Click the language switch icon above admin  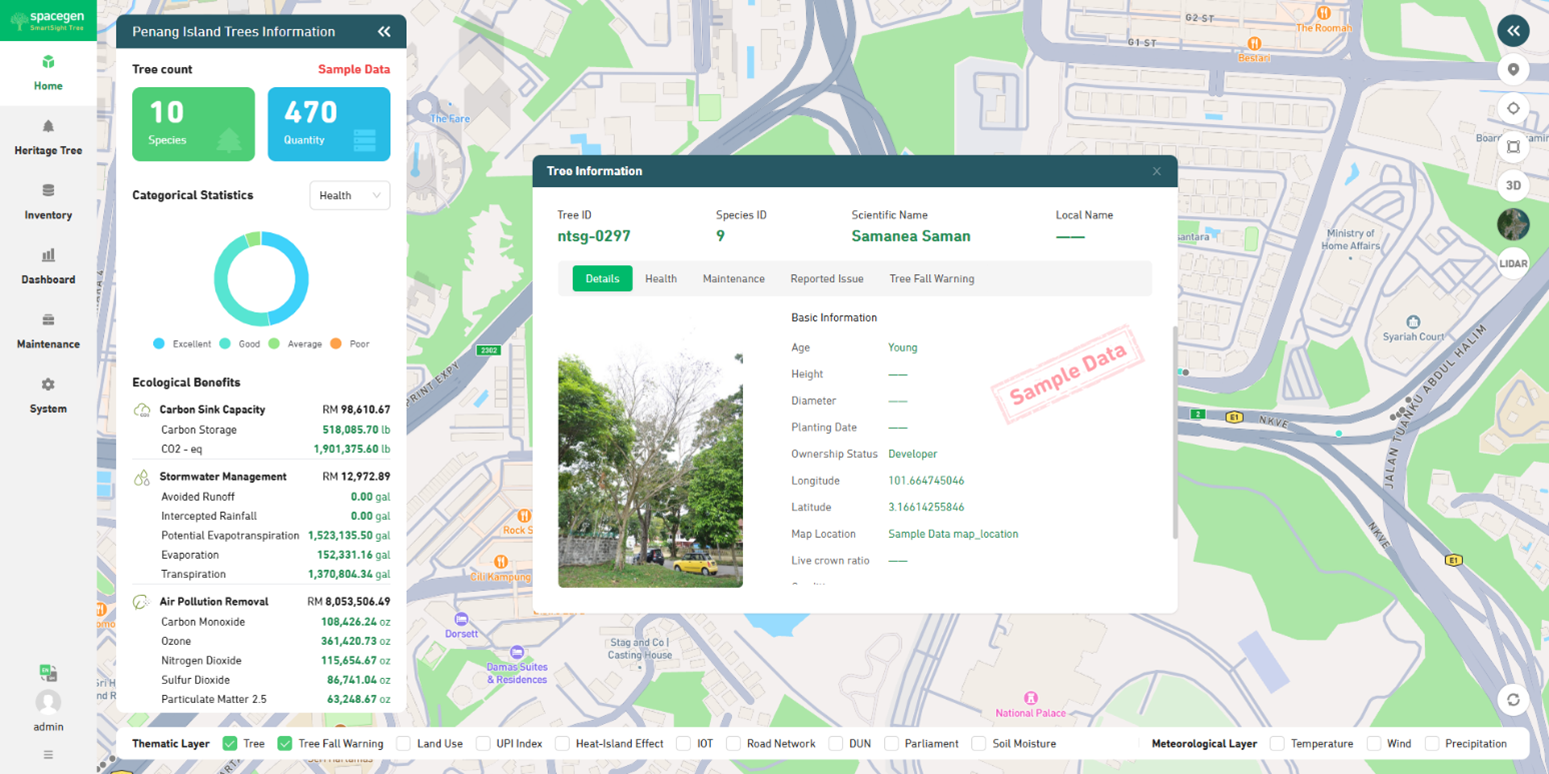(x=48, y=673)
